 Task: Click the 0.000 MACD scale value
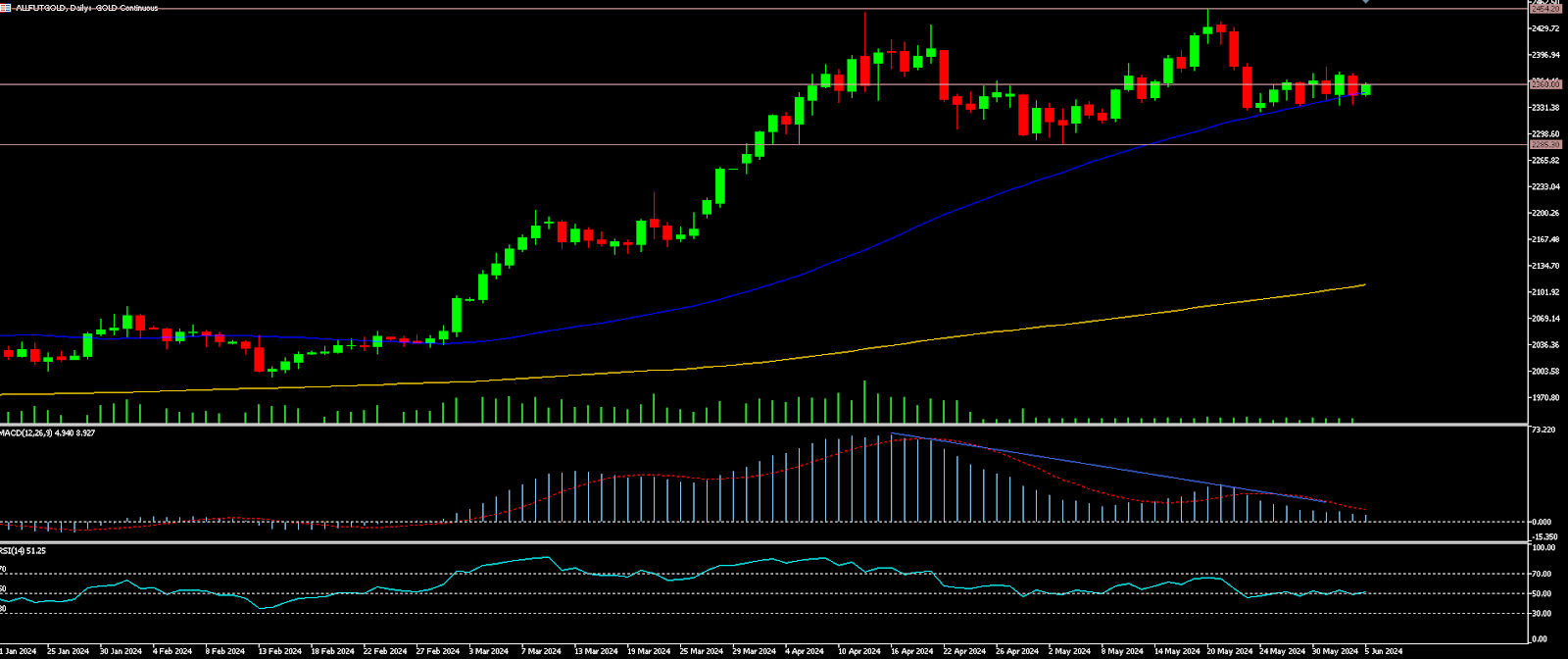1542,523
